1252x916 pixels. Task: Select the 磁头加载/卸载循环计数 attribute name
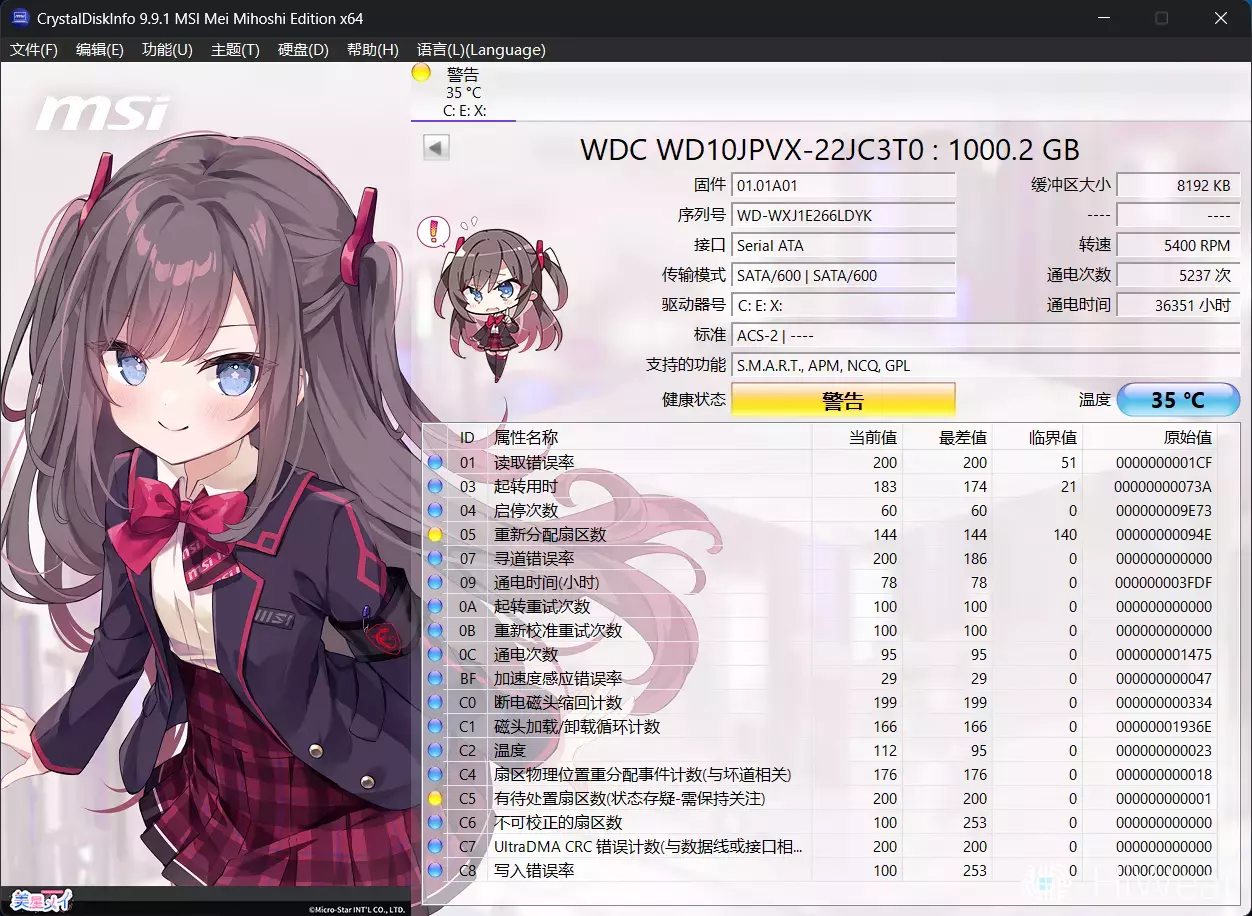[x=577, y=726]
